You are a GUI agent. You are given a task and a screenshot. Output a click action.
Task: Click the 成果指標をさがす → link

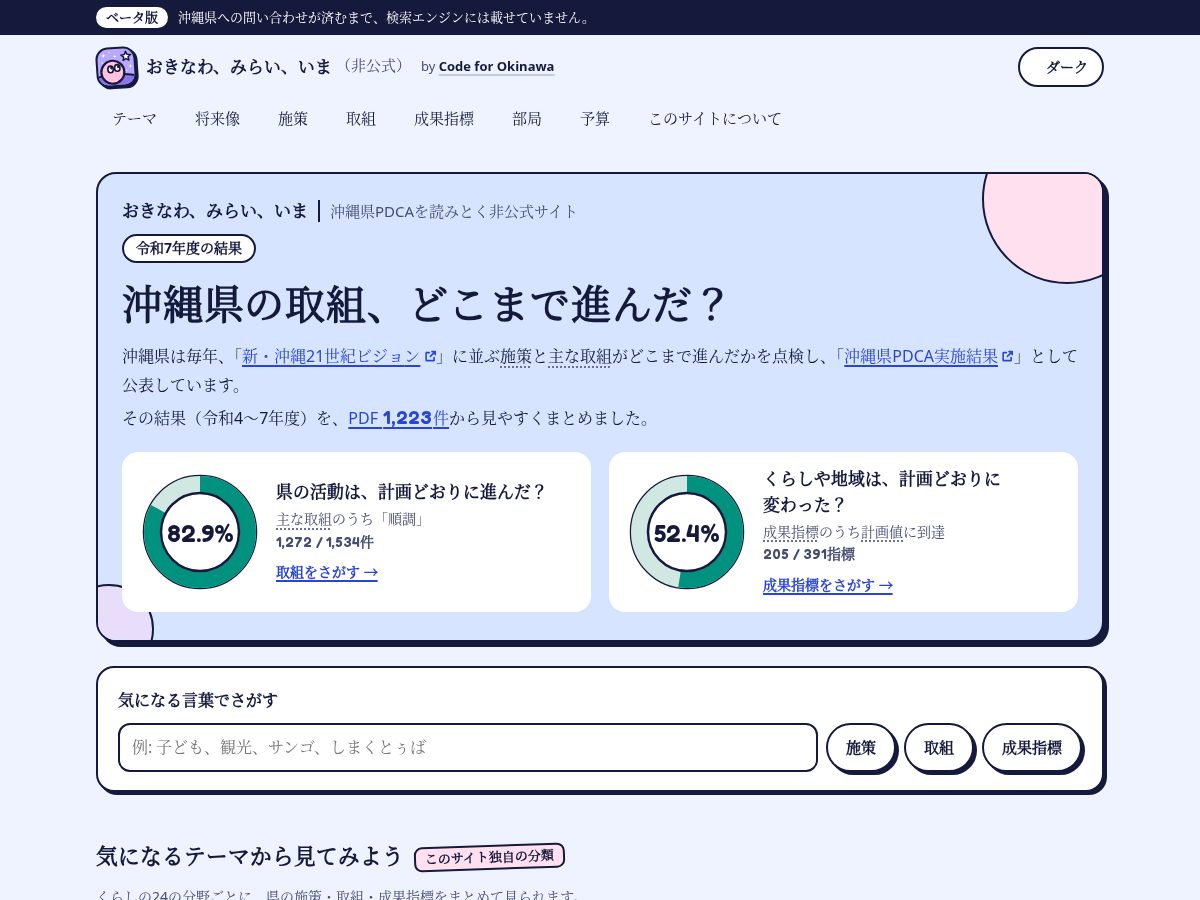tap(828, 585)
